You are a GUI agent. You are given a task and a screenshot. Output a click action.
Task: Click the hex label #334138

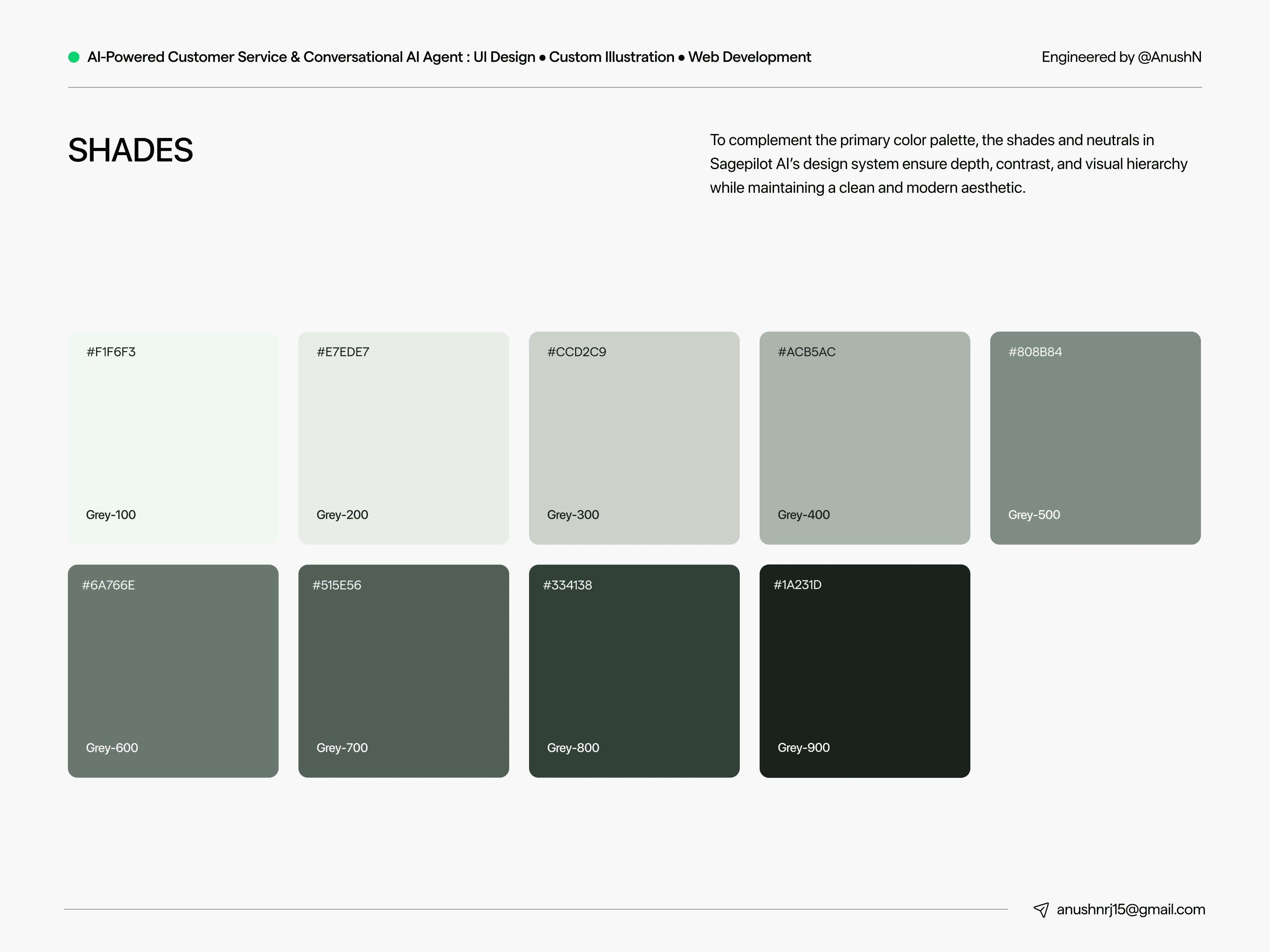[x=567, y=585]
